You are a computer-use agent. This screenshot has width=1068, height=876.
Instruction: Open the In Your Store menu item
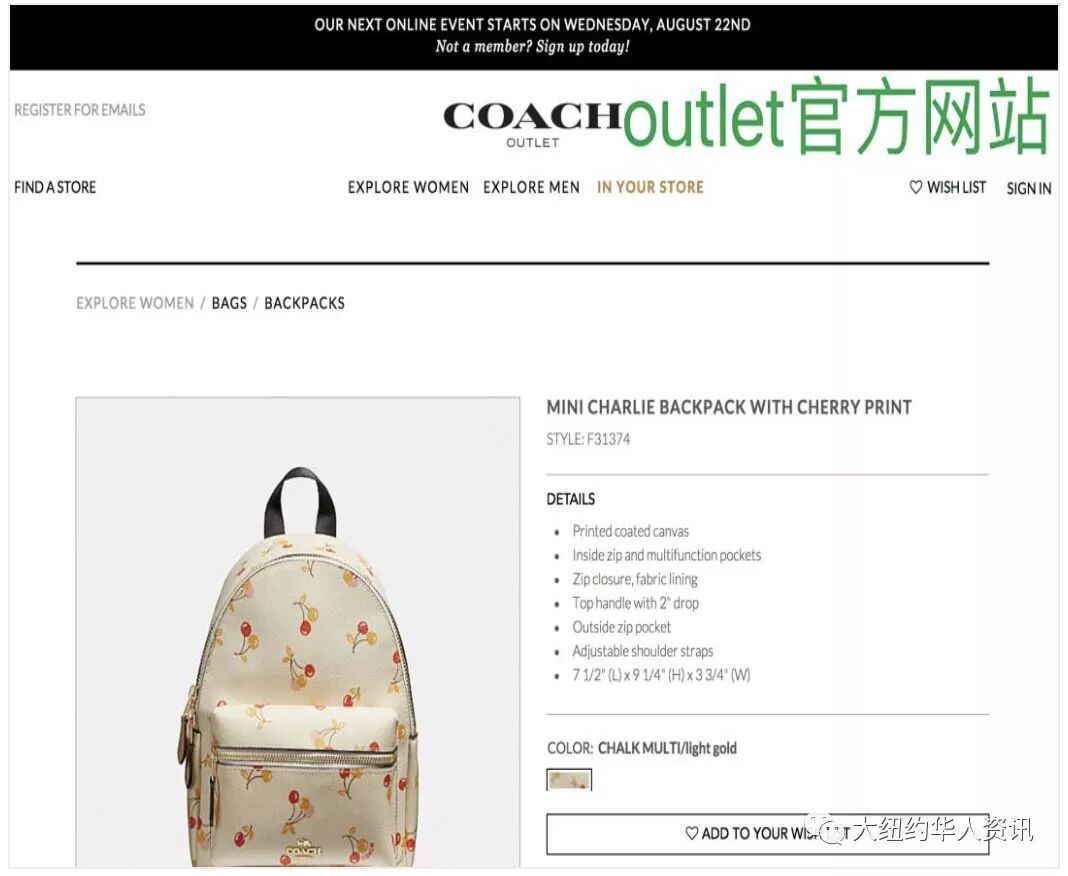tap(650, 187)
